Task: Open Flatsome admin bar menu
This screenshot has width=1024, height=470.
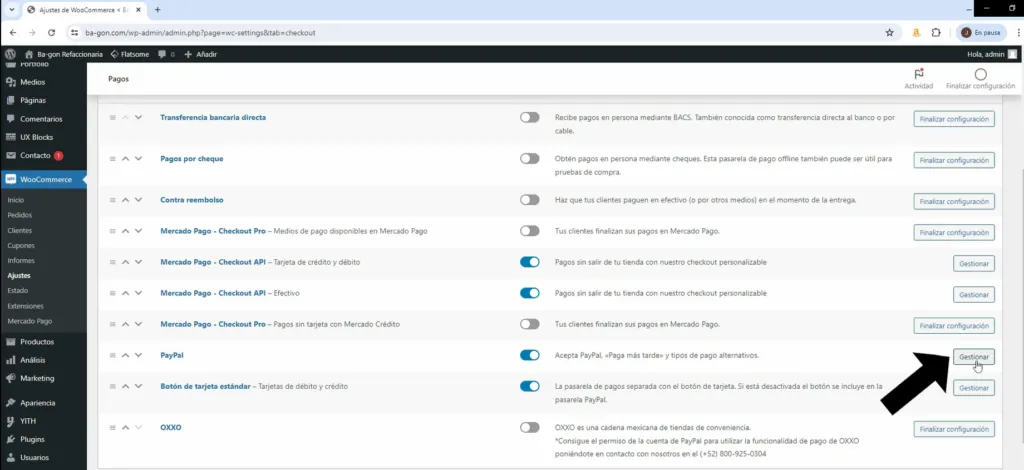Action: click(x=131, y=54)
